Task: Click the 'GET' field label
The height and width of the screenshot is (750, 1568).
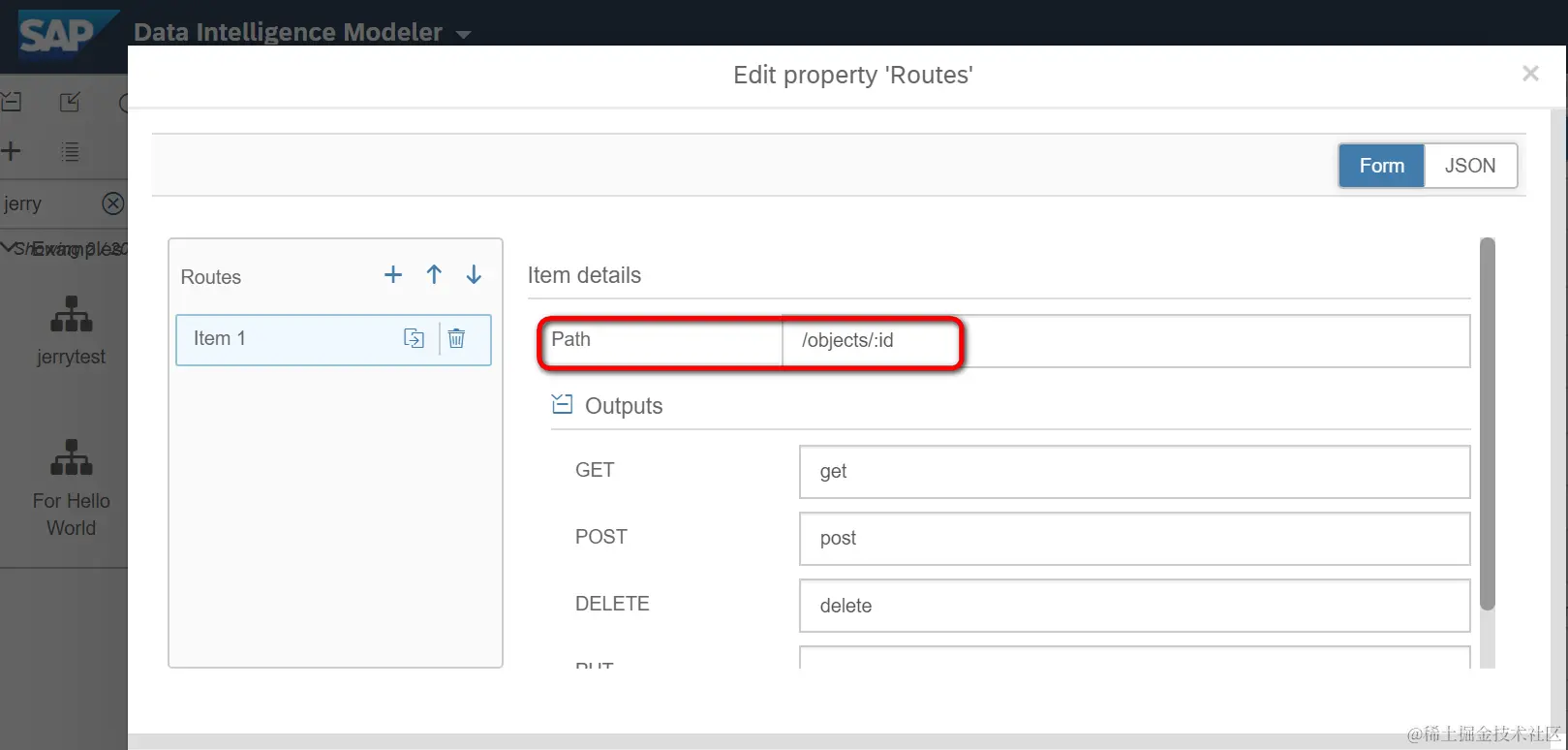Action: 595,470
